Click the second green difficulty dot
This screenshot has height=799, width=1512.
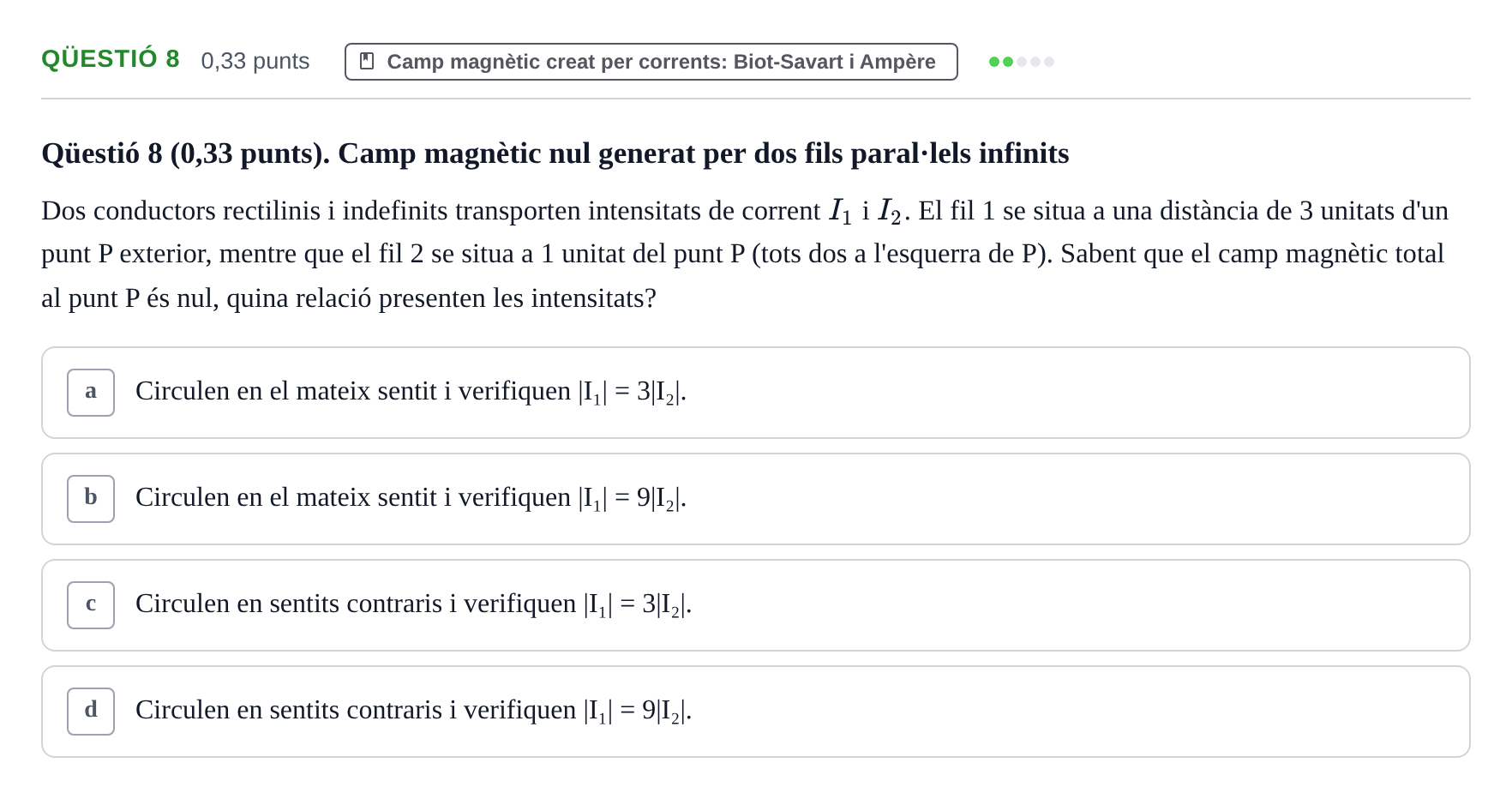click(x=1008, y=62)
